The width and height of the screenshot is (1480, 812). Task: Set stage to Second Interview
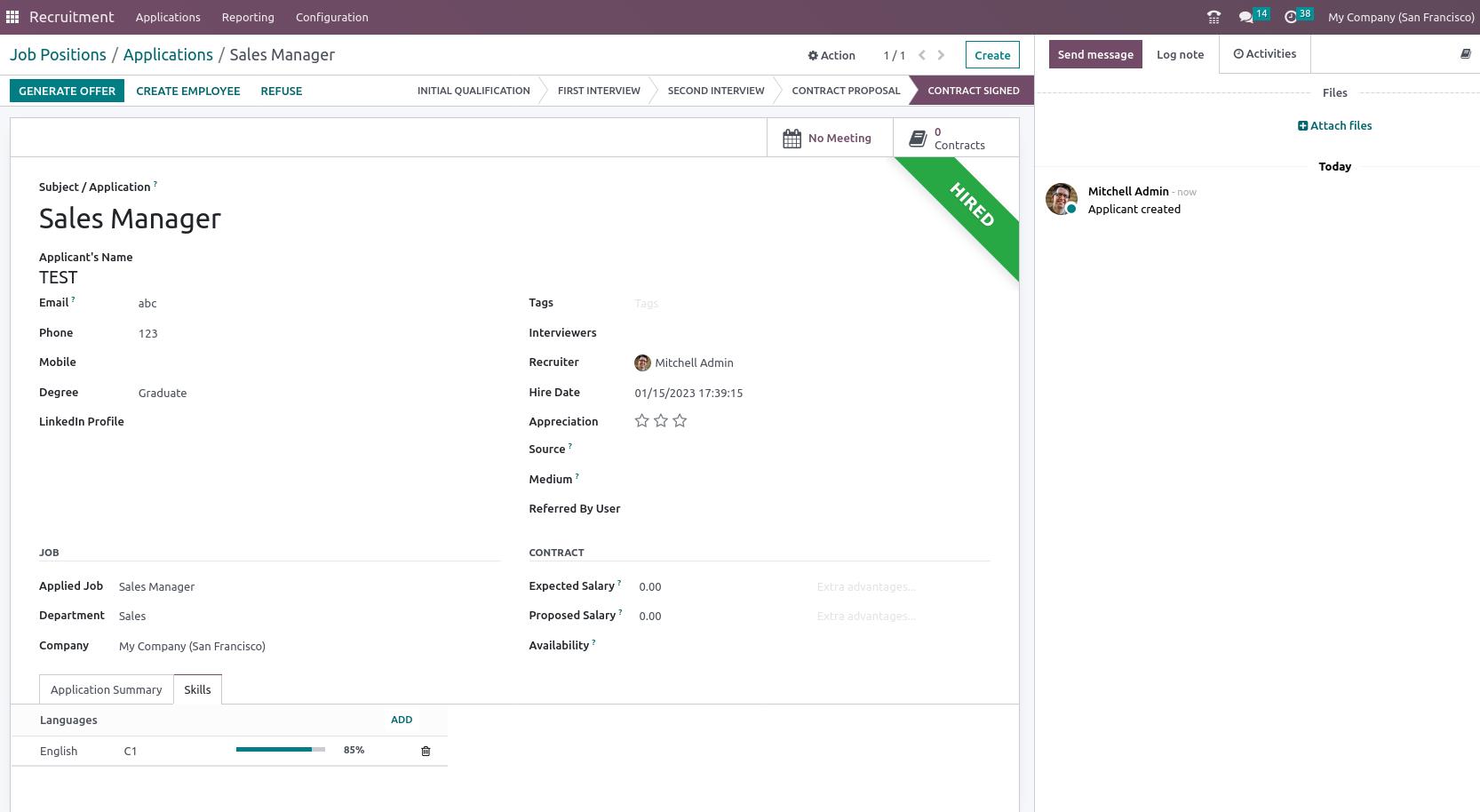coord(716,91)
